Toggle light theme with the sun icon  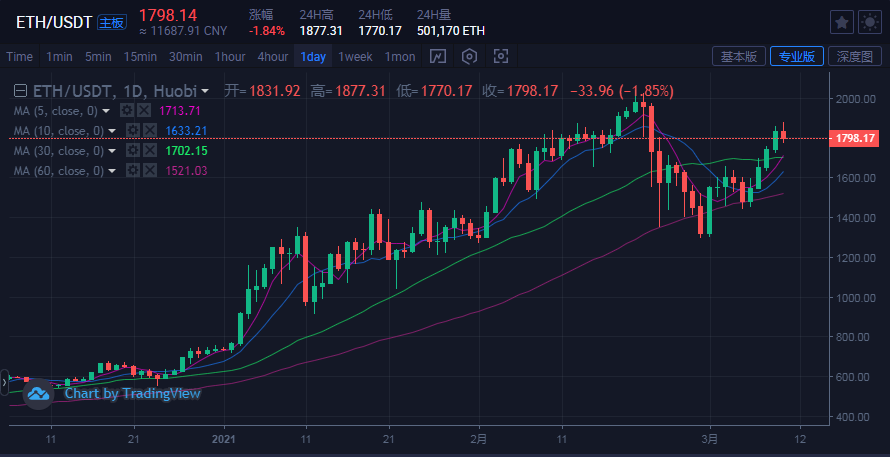point(868,22)
